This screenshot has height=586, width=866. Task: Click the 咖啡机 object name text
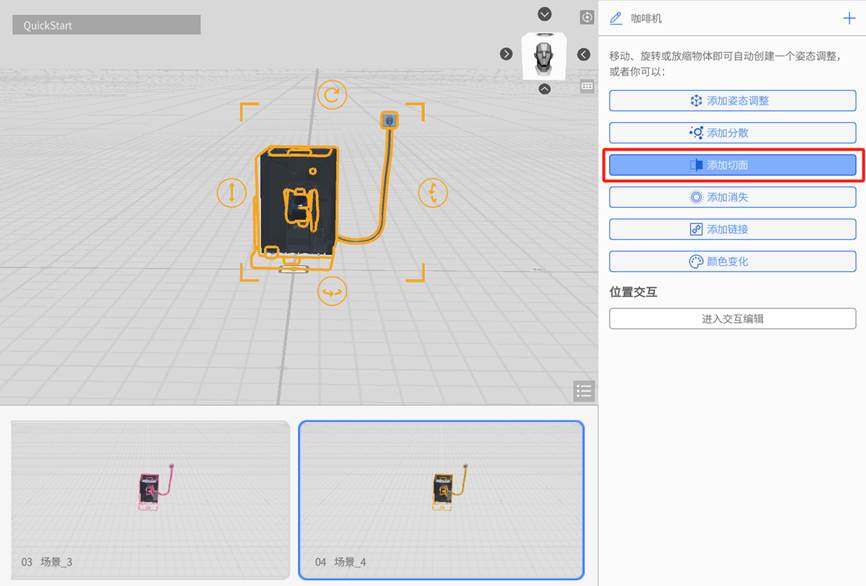coord(646,19)
